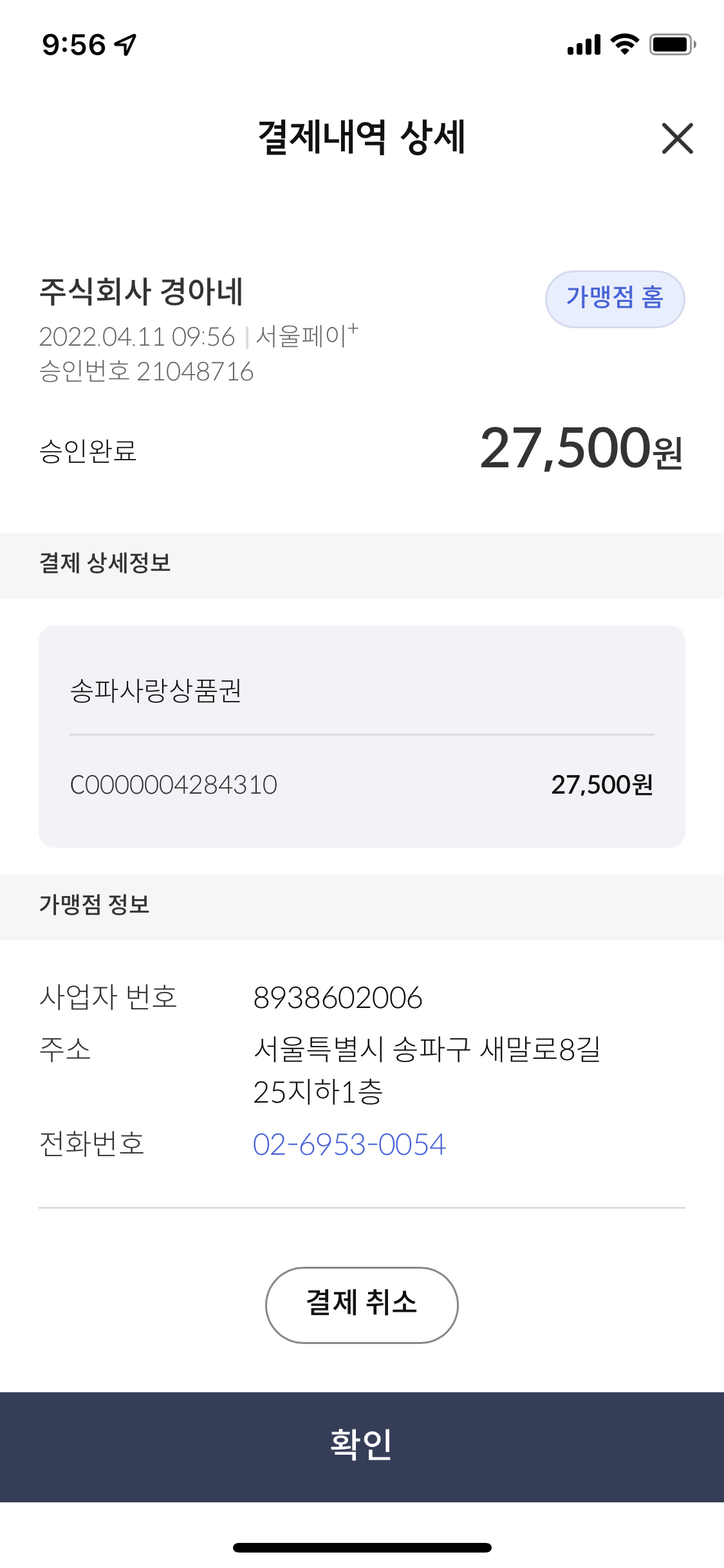Tap the 27,500원 total amount
Screen dimensions: 724x1568
(x=581, y=449)
